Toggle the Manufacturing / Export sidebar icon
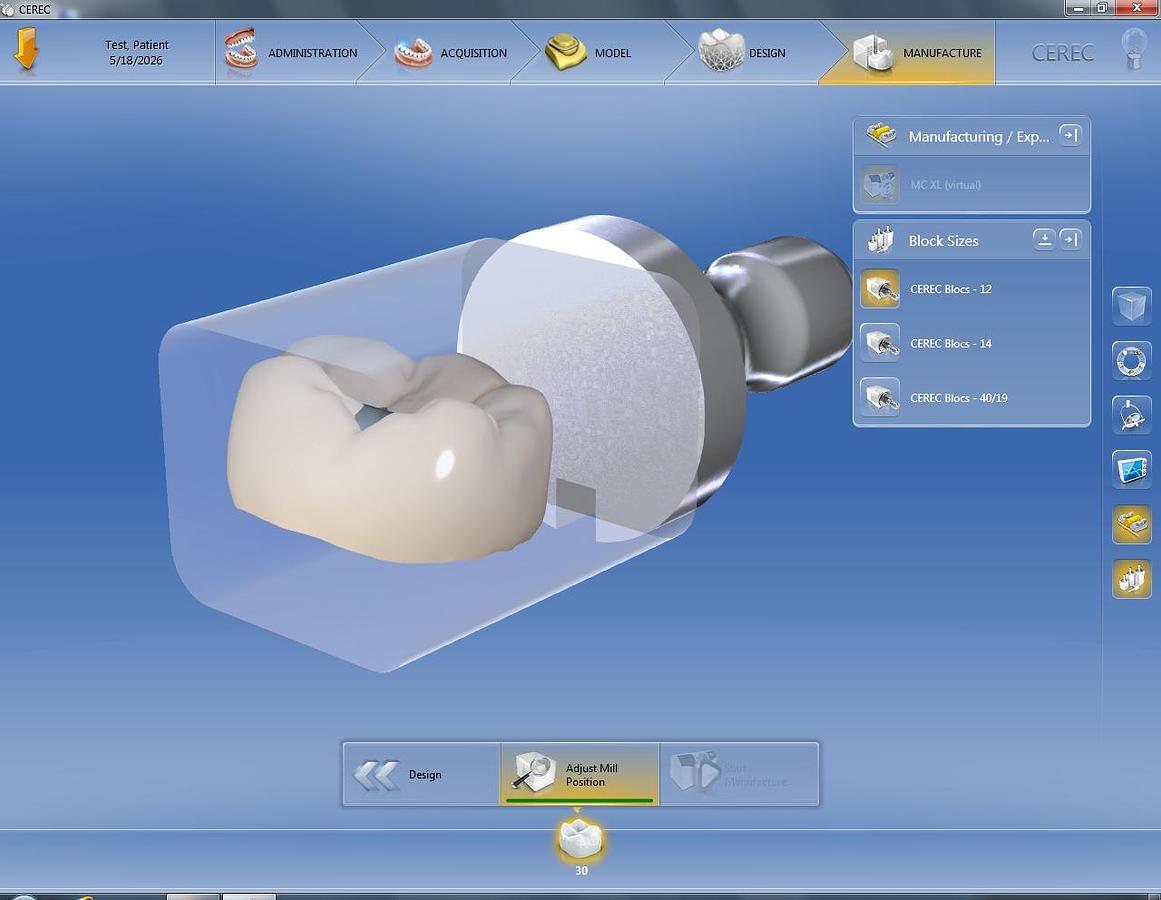 click(x=1131, y=525)
